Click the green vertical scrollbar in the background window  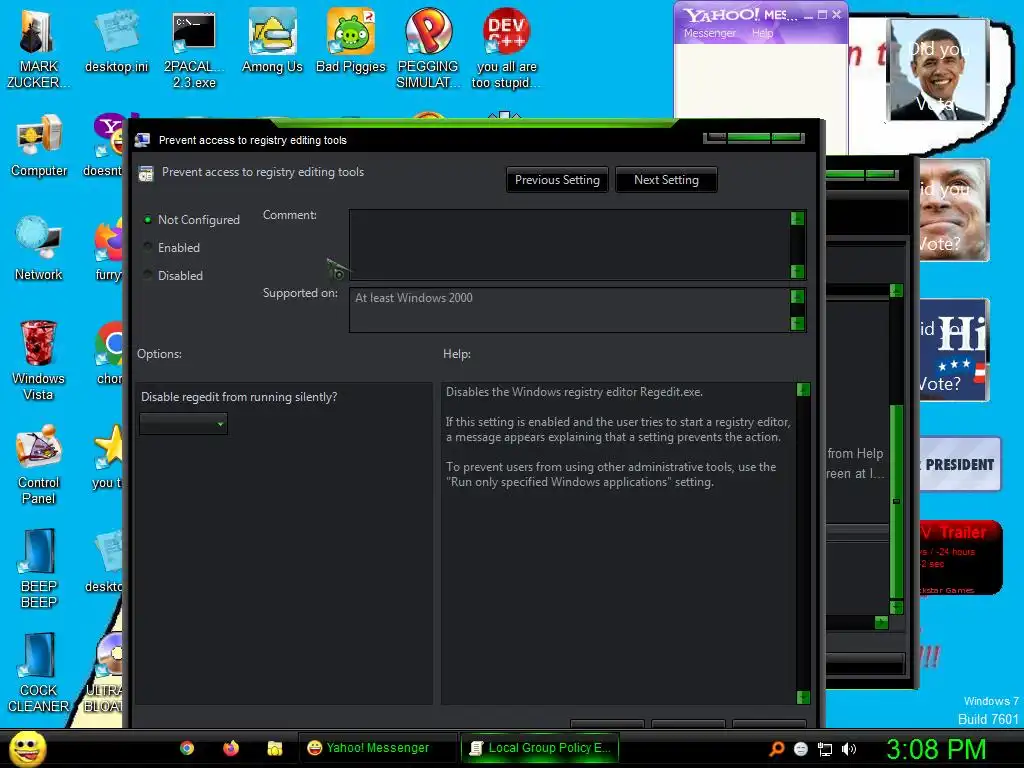[x=897, y=501]
